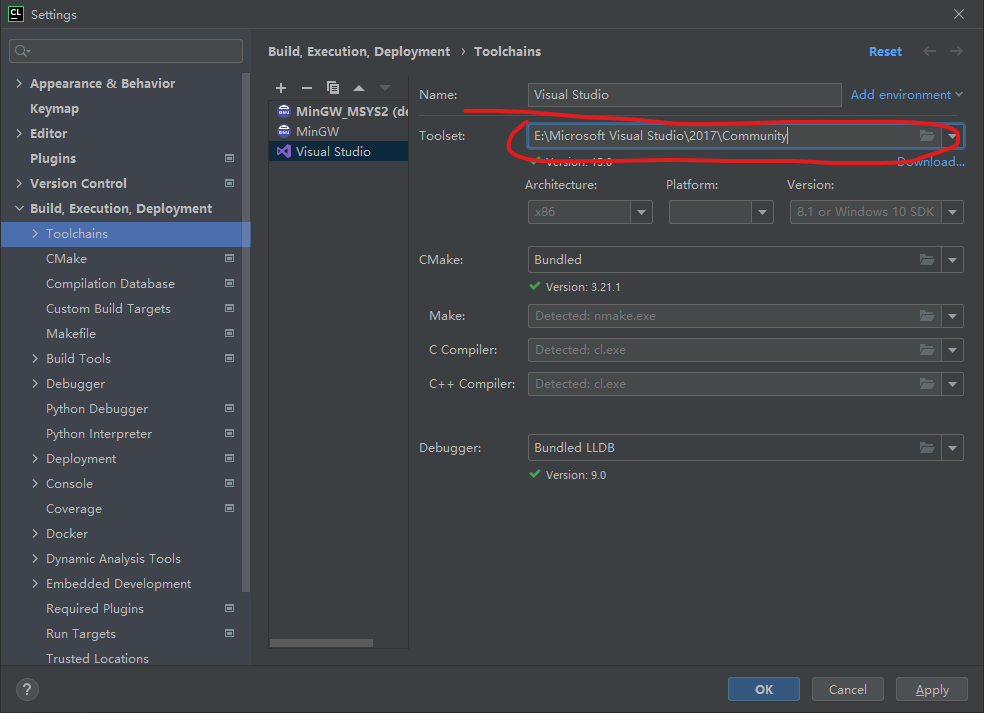The height and width of the screenshot is (713, 984).
Task: Move toolchain up in list
Action: (x=359, y=88)
